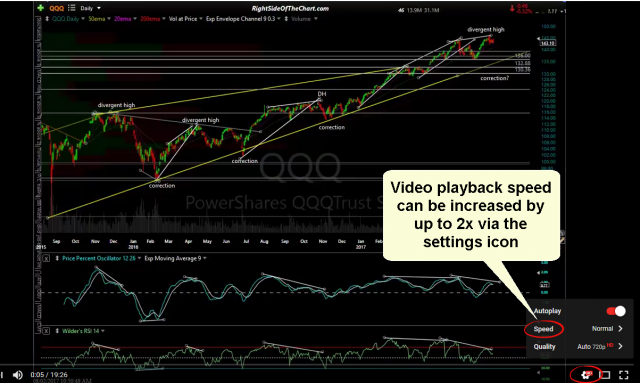Expand the Normal speed chevron

pyautogui.click(x=620, y=329)
